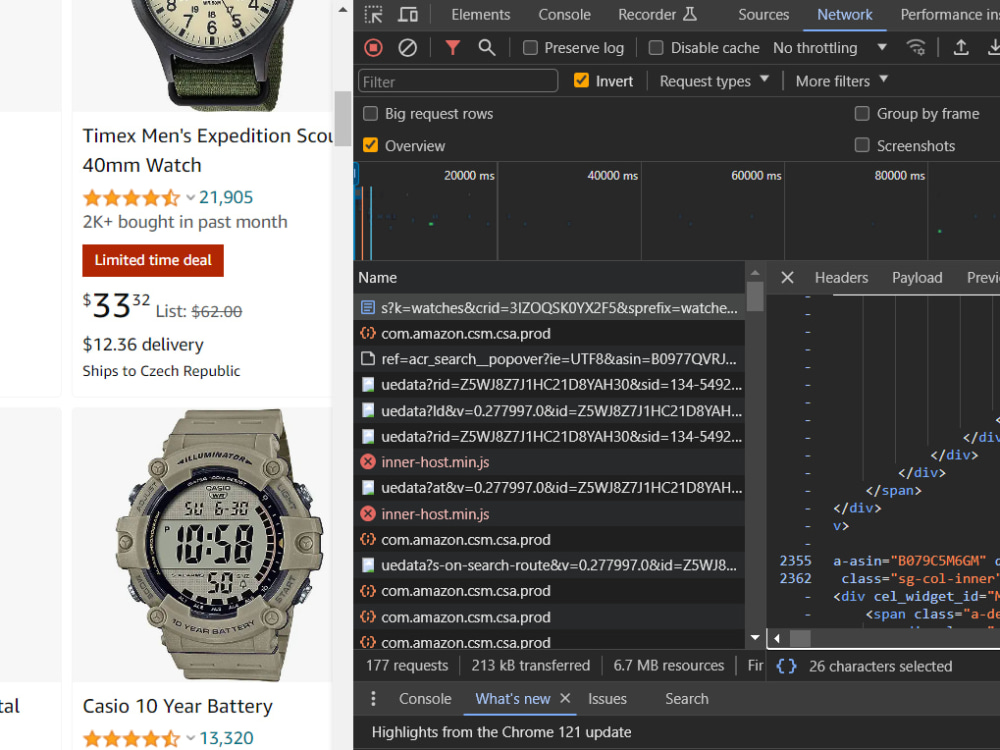Click the blank file icon of ref=acr_search__popover
The width and height of the screenshot is (1000, 750).
click(368, 359)
